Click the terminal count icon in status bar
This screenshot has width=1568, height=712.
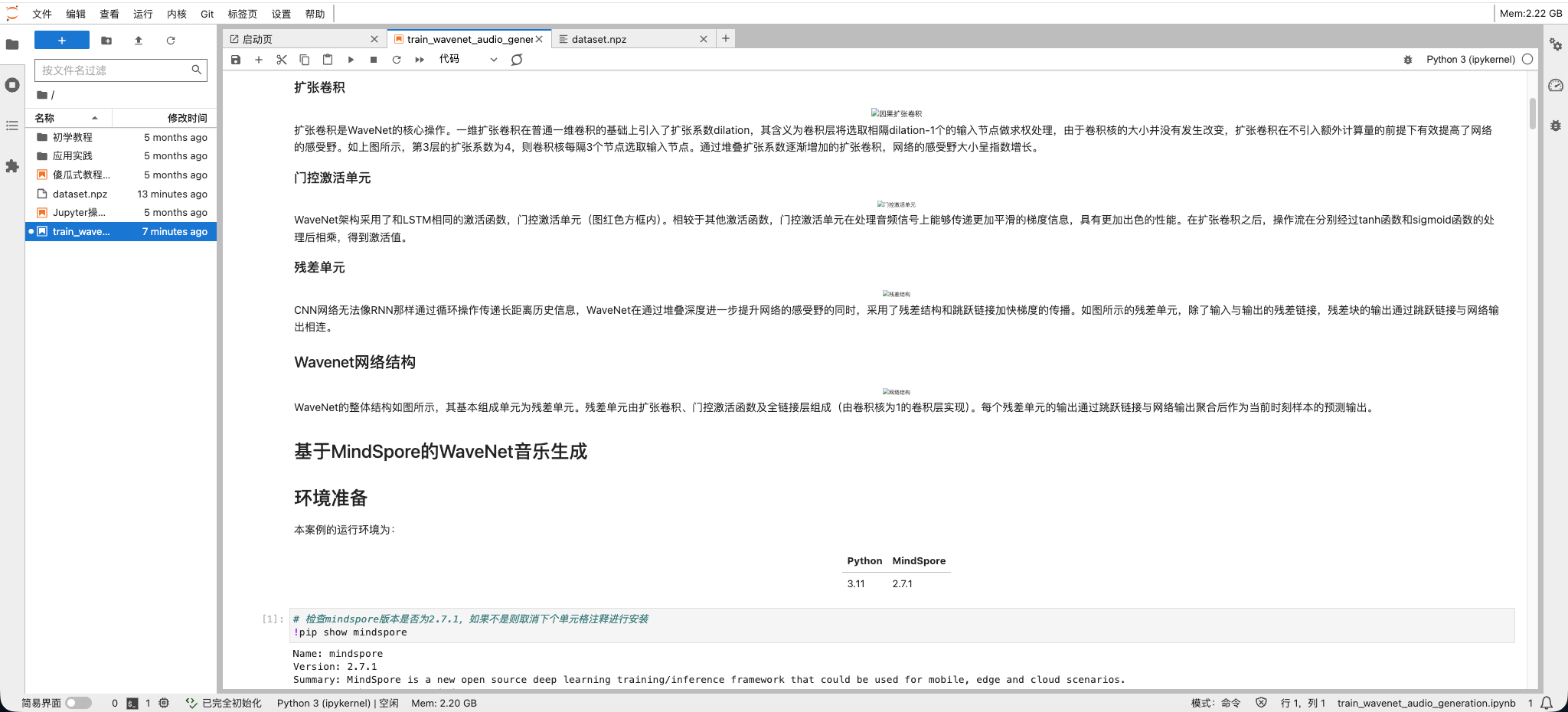tap(132, 703)
